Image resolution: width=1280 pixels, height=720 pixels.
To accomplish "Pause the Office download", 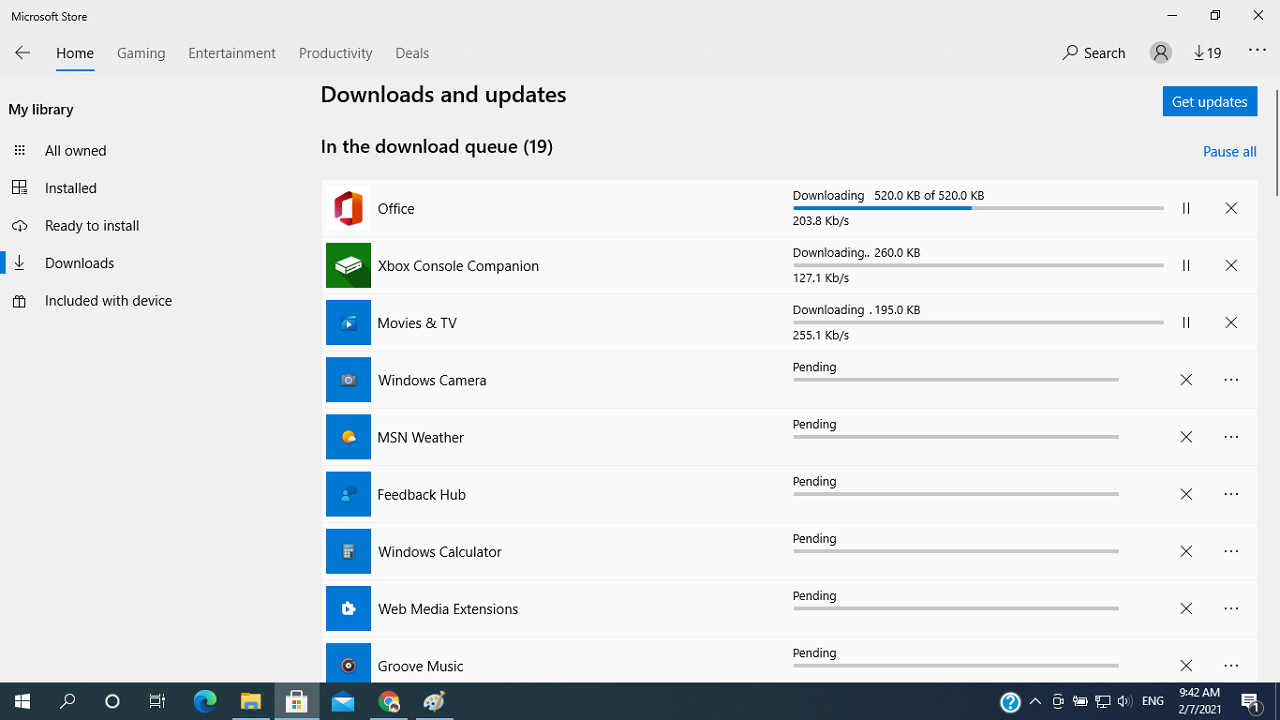I will pos(1186,208).
